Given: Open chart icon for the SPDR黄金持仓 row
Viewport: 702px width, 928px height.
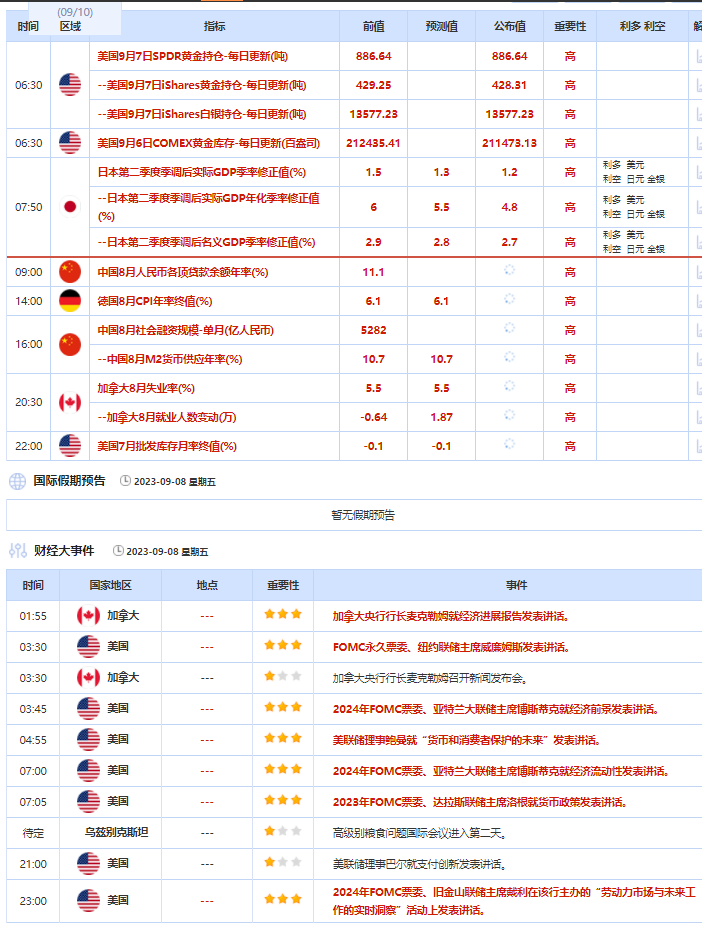Looking at the screenshot, I should [698, 57].
